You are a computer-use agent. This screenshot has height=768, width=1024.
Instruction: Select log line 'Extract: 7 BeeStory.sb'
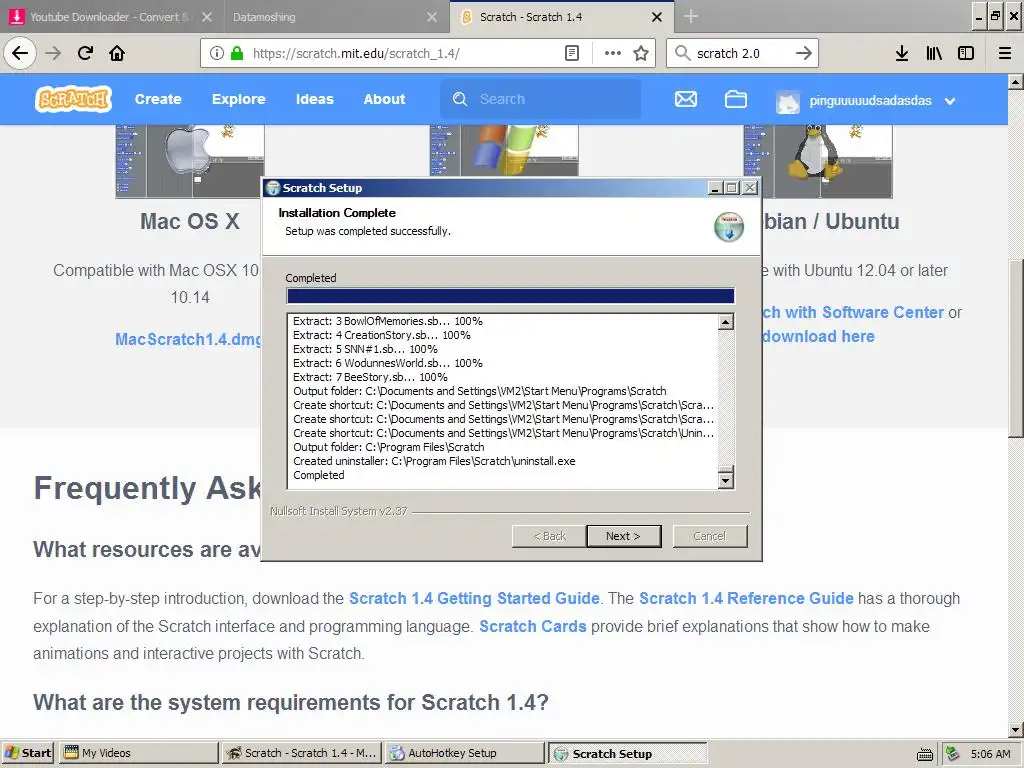tap(370, 377)
